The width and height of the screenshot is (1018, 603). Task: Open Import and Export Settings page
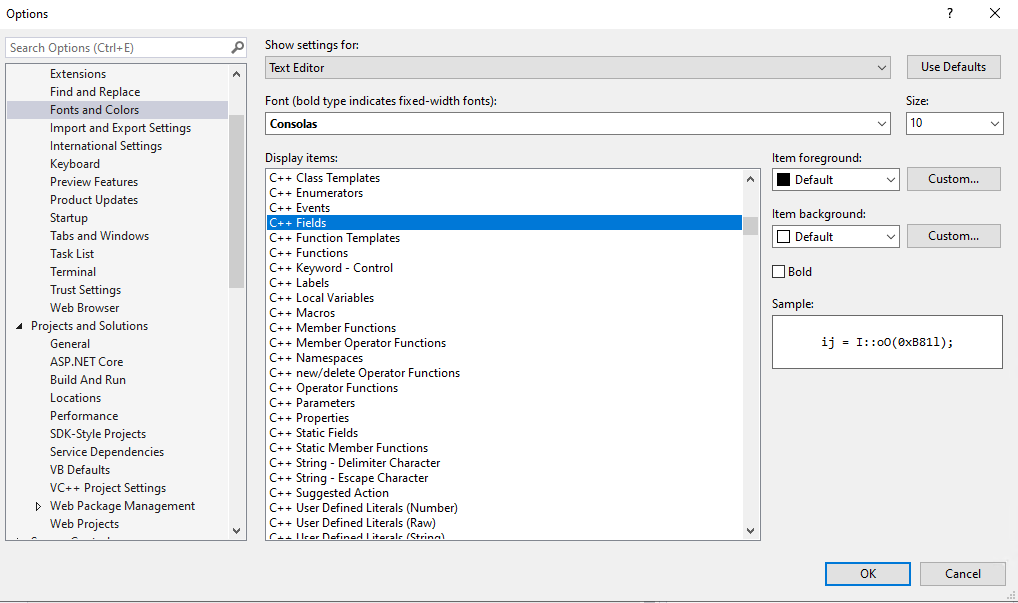pos(120,128)
